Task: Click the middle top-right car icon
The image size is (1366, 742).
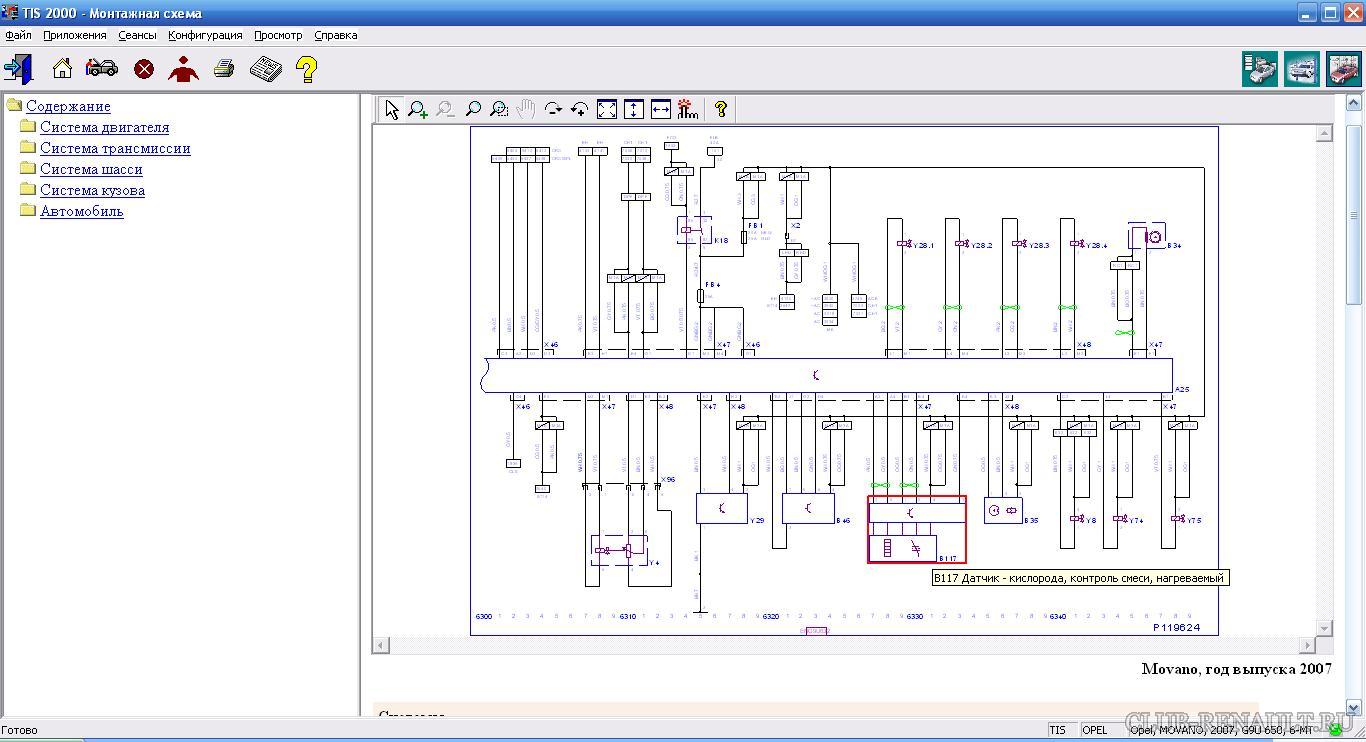Action: 1302,69
